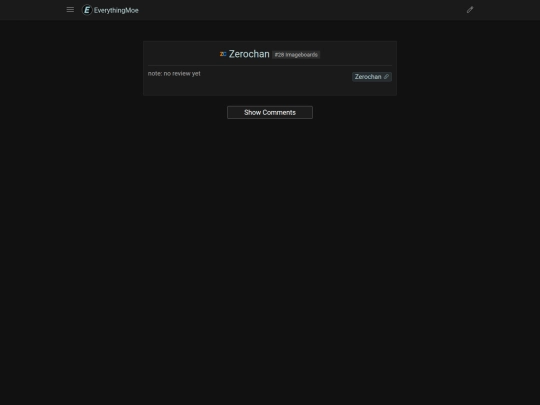Click the Zerochan page title
The width and height of the screenshot is (540, 405).
click(249, 54)
